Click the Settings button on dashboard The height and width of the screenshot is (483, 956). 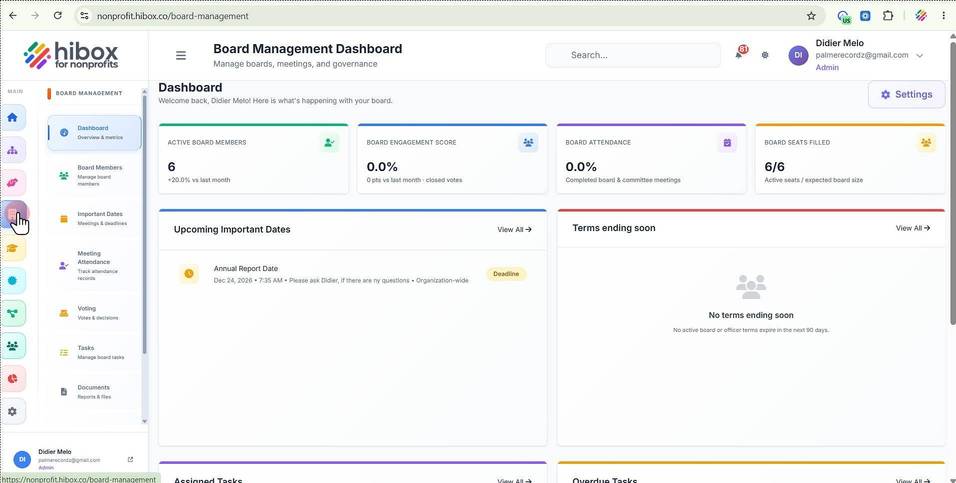(906, 95)
